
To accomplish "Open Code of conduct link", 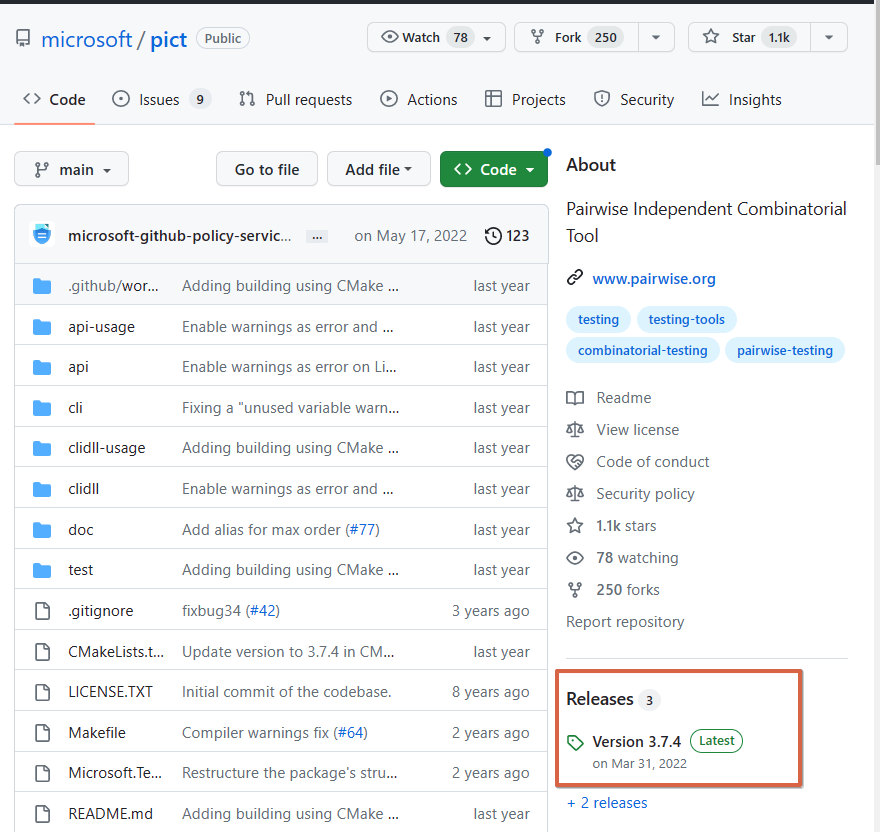I will (x=638, y=462).
